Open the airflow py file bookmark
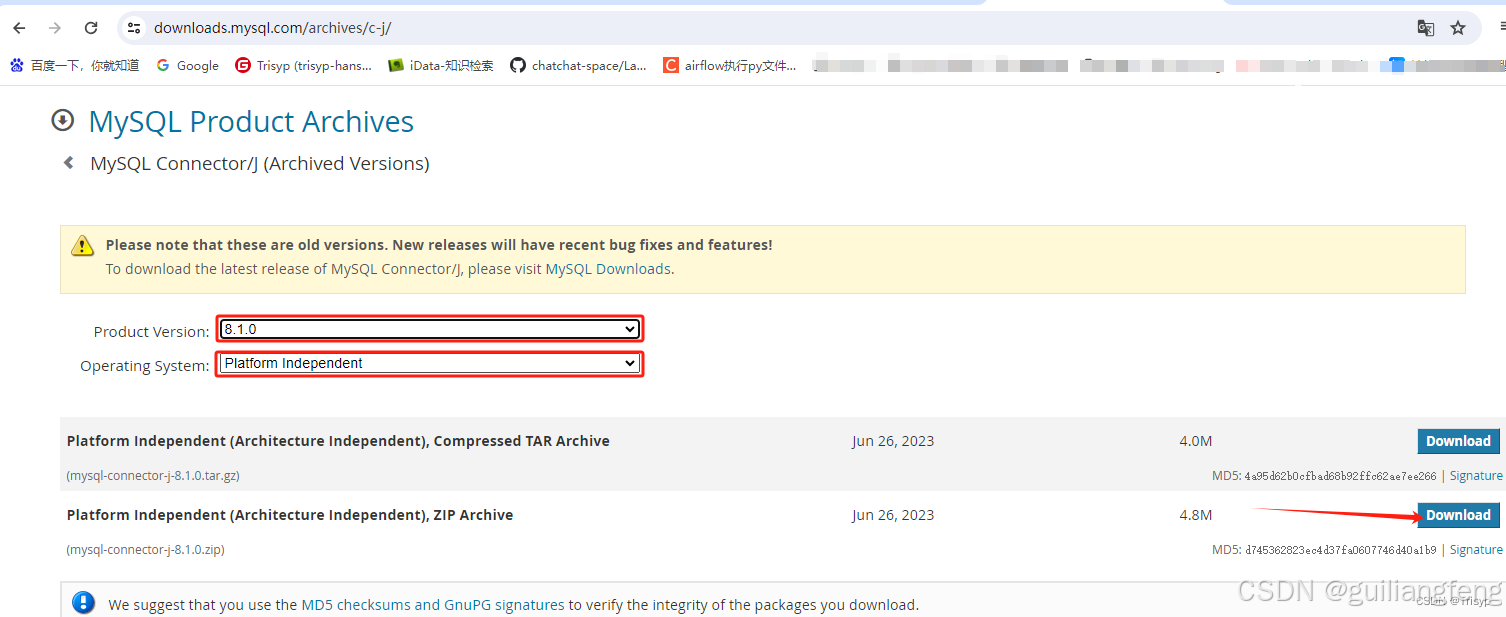1506x617 pixels. 730,65
